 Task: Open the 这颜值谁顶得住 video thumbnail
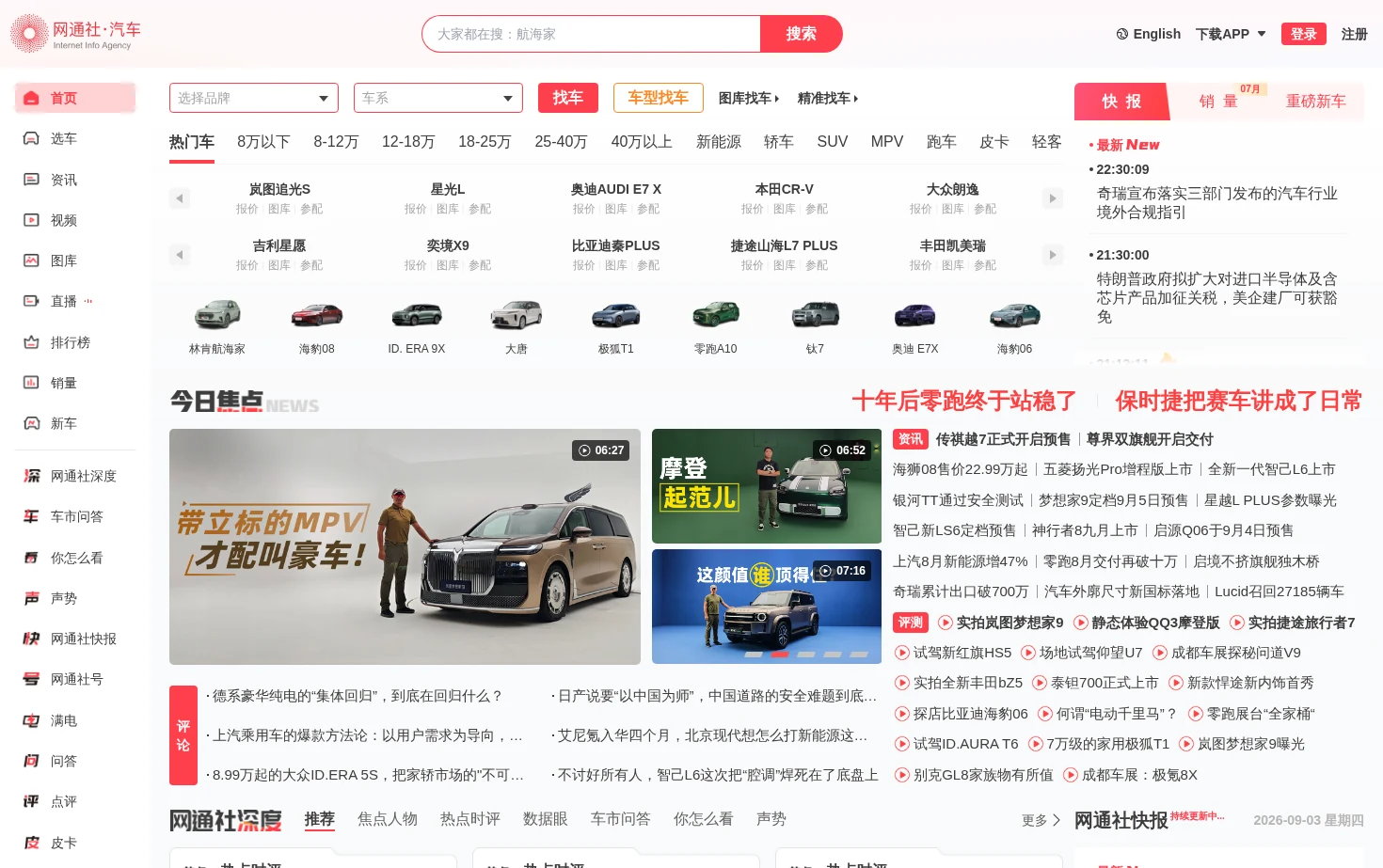pyautogui.click(x=767, y=607)
